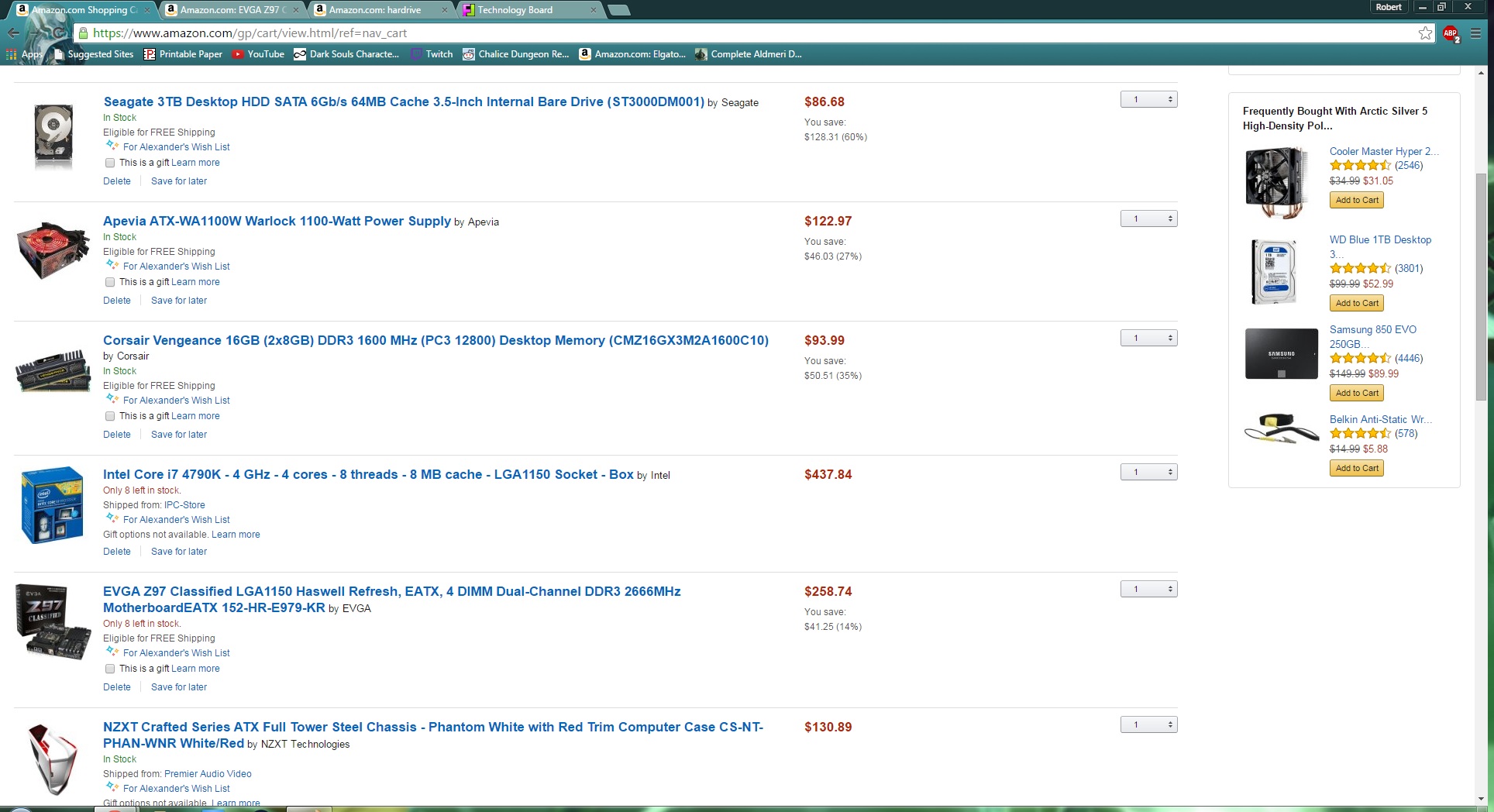
Task: Delete the EVGA Z97 Classified motherboard
Action: point(117,687)
